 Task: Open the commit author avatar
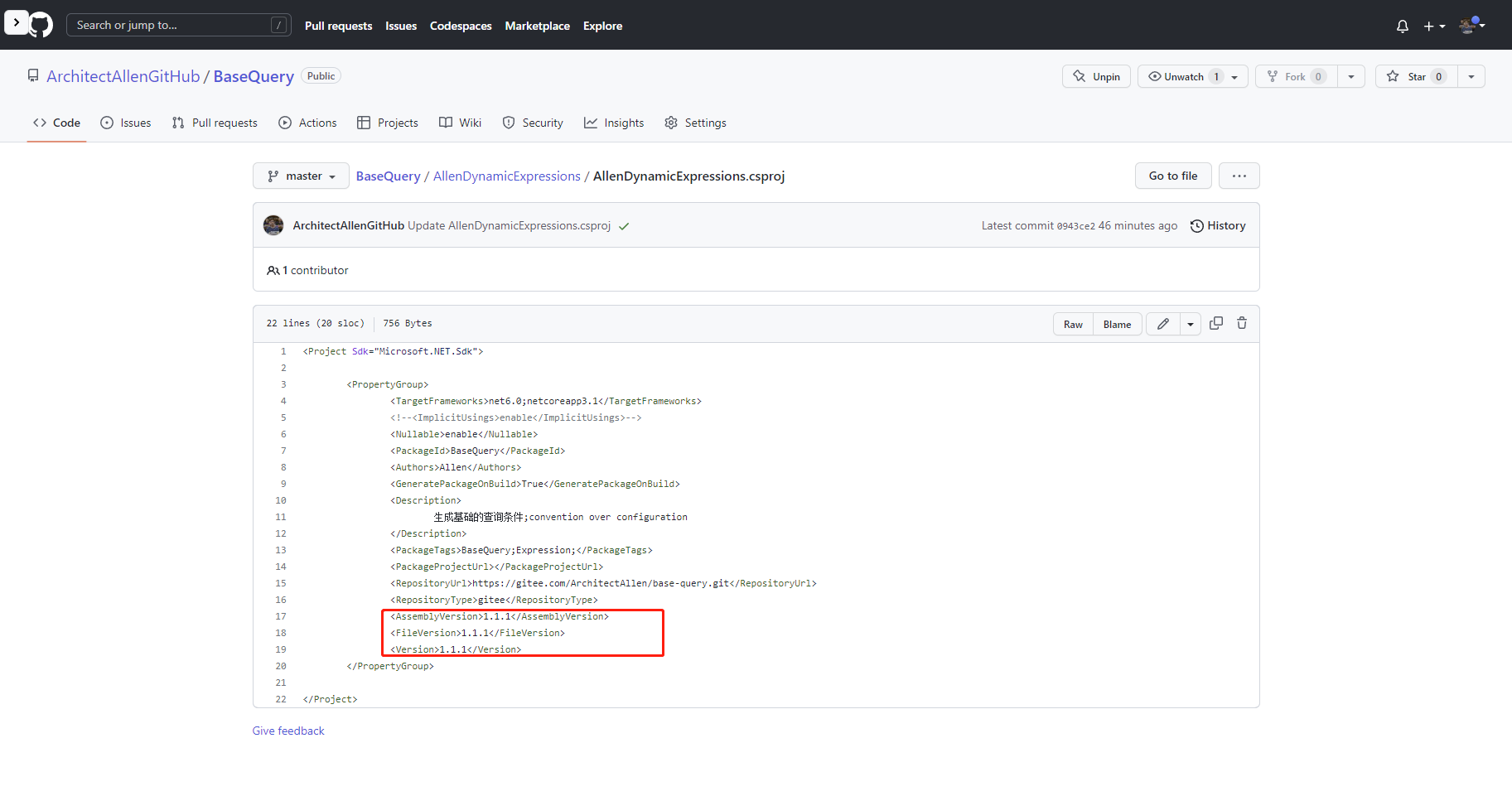point(273,225)
